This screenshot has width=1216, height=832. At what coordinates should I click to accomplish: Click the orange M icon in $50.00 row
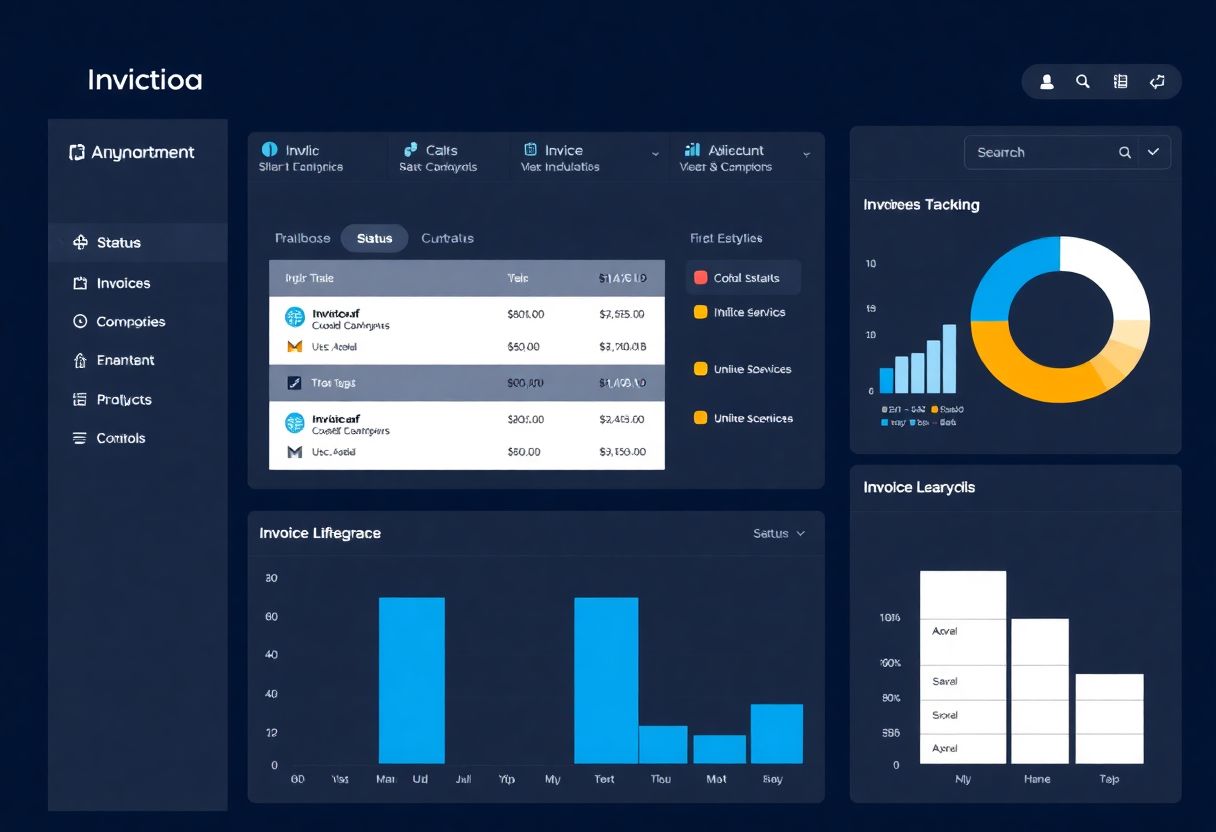(294, 347)
